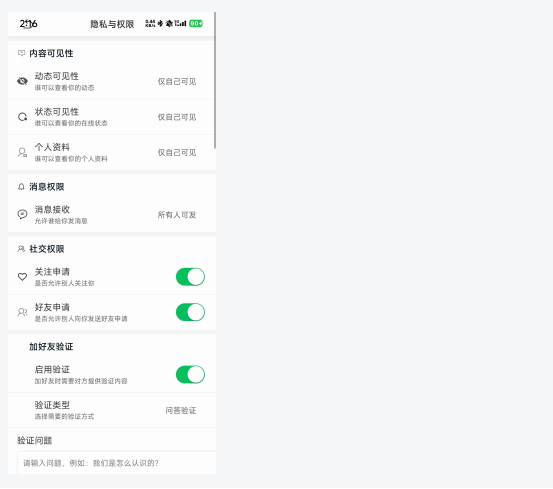Click the crossed-eye icon beside 动态可见性
This screenshot has width=553, height=489.
click(x=22, y=81)
